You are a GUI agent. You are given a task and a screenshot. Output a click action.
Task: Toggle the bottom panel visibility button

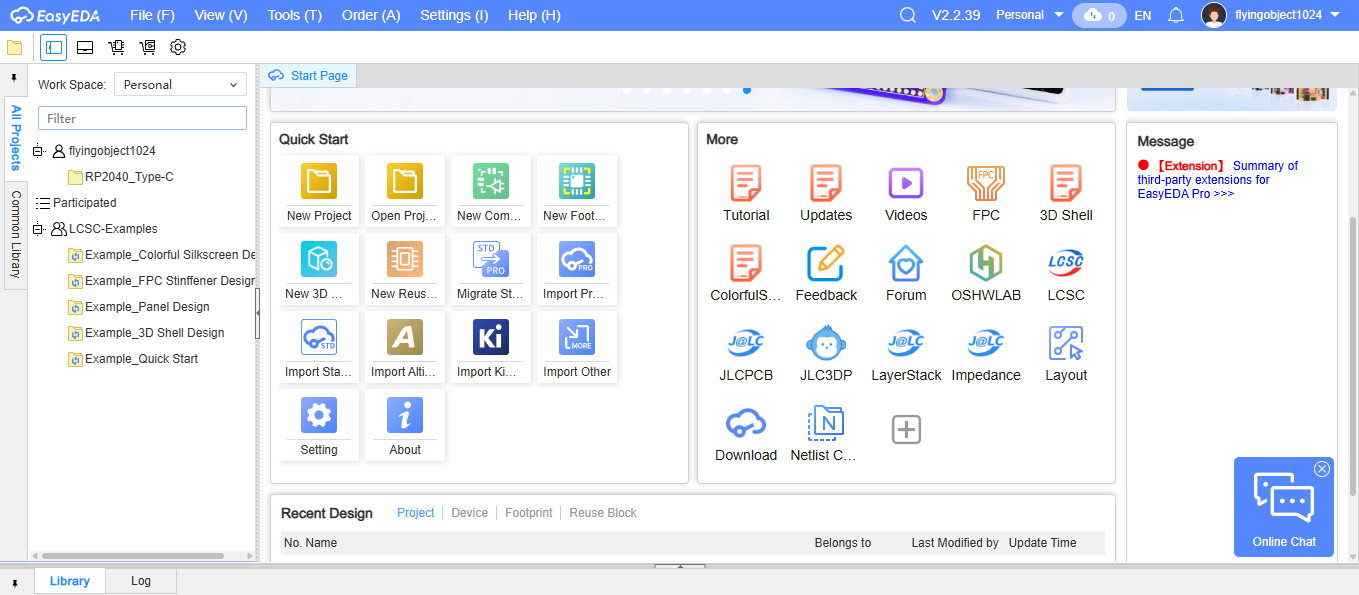click(x=85, y=47)
